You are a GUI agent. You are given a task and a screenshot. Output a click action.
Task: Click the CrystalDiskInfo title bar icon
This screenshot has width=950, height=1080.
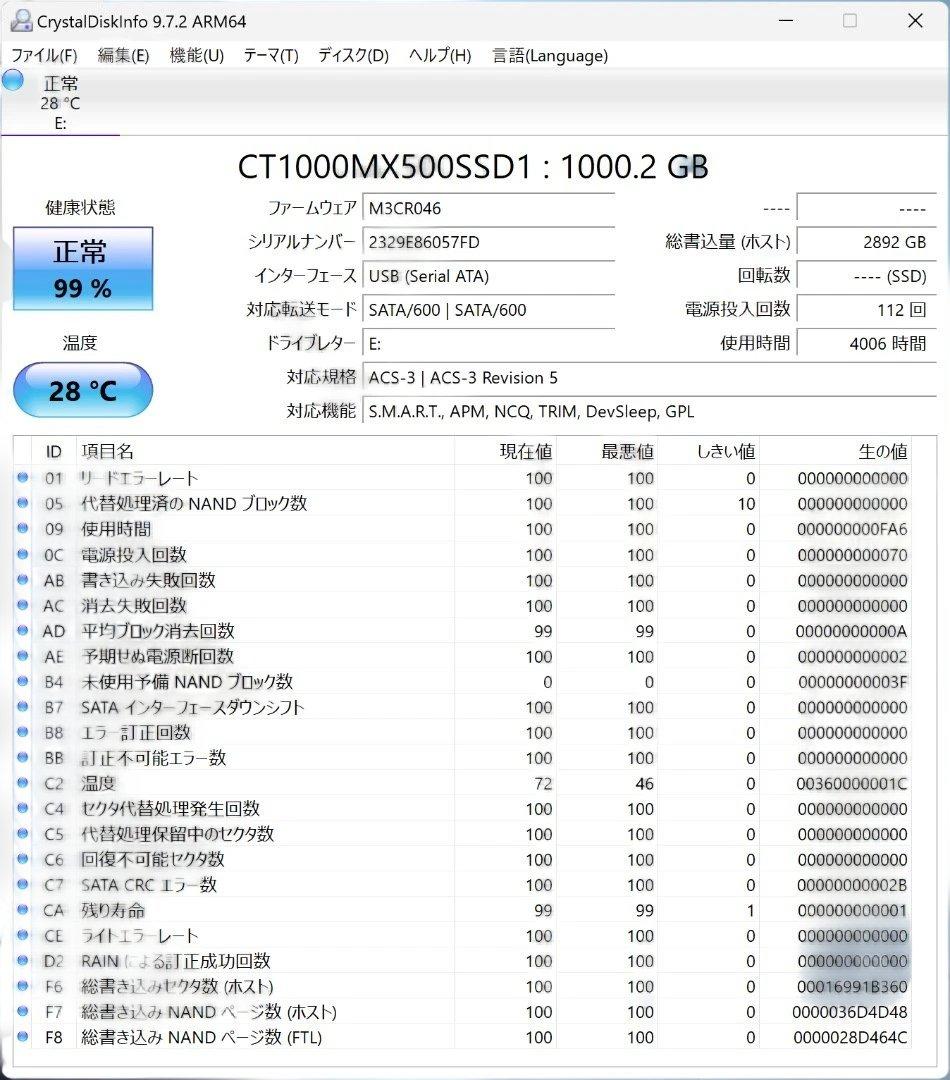pos(16,20)
